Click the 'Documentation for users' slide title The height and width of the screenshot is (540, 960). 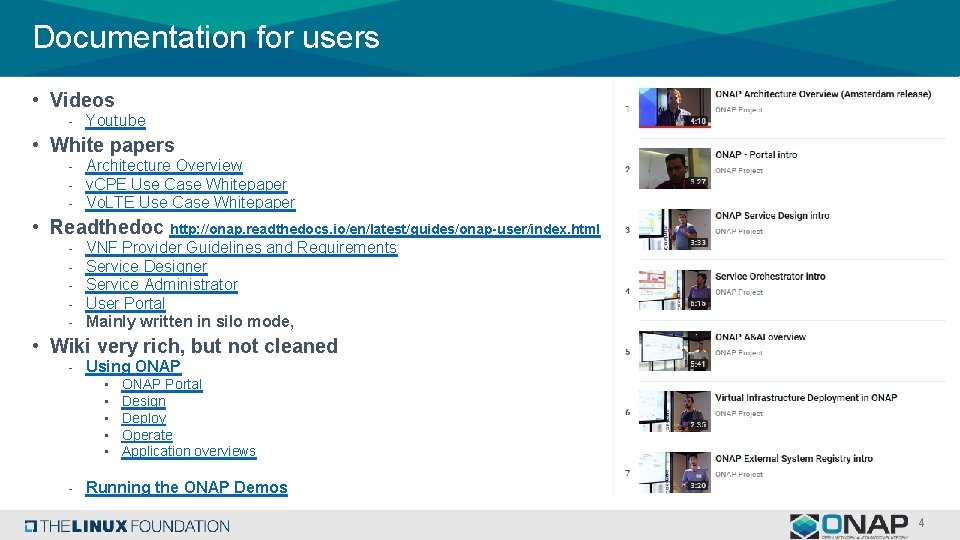pos(206,37)
